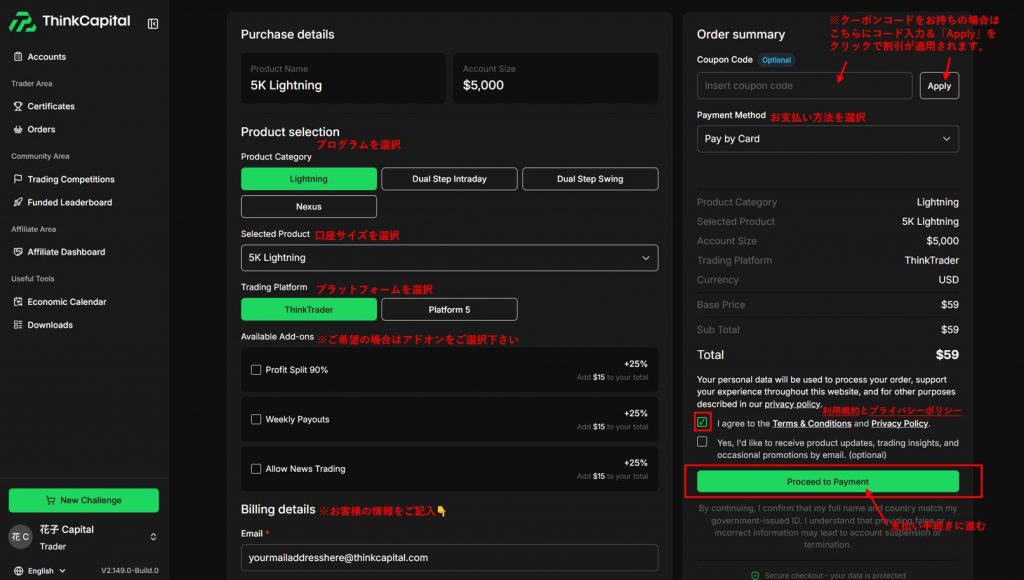Collapse the sidebar using the toggle icon
This screenshot has height=580, width=1024.
153,23
